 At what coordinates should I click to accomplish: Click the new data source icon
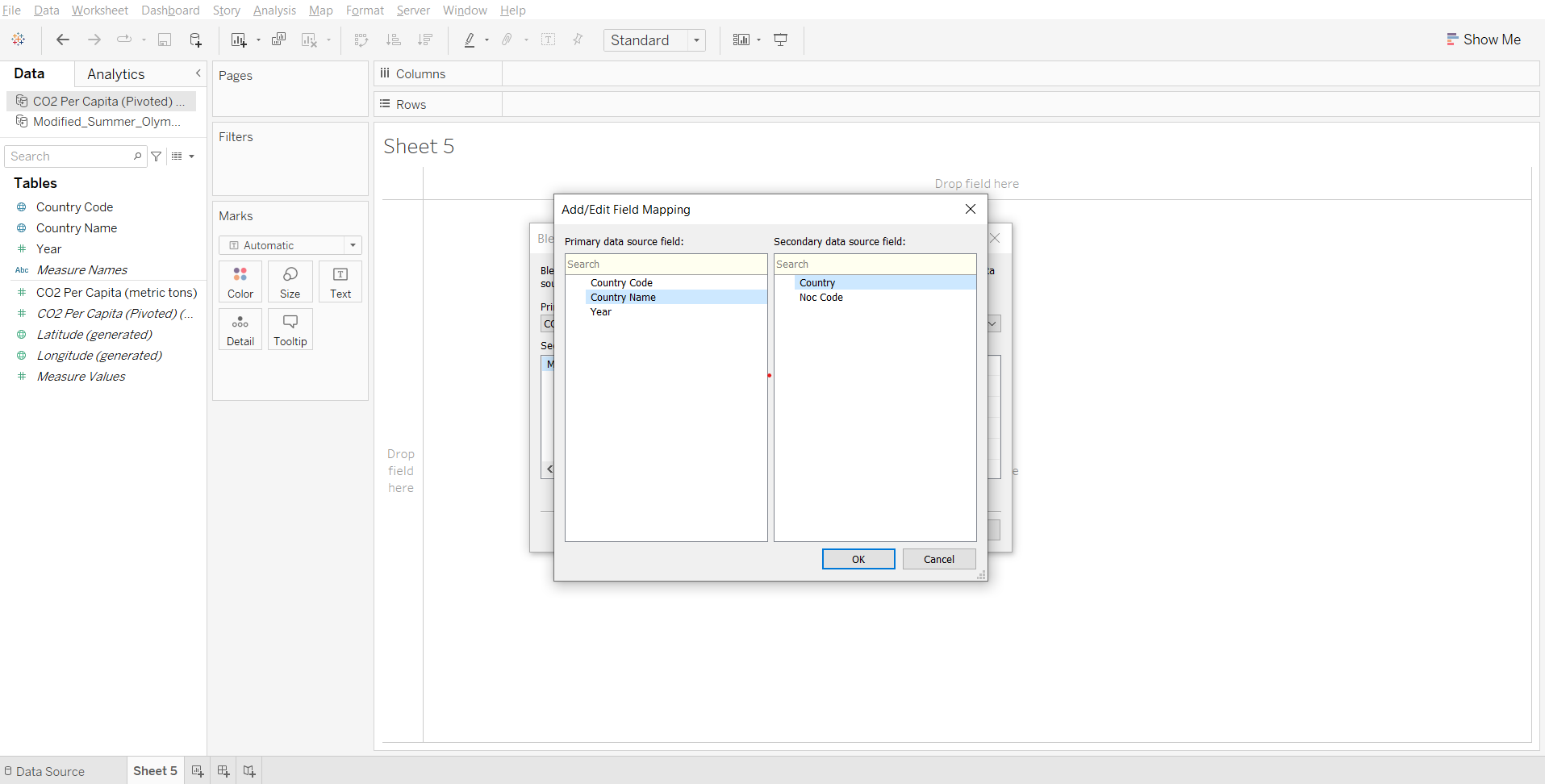click(x=195, y=40)
